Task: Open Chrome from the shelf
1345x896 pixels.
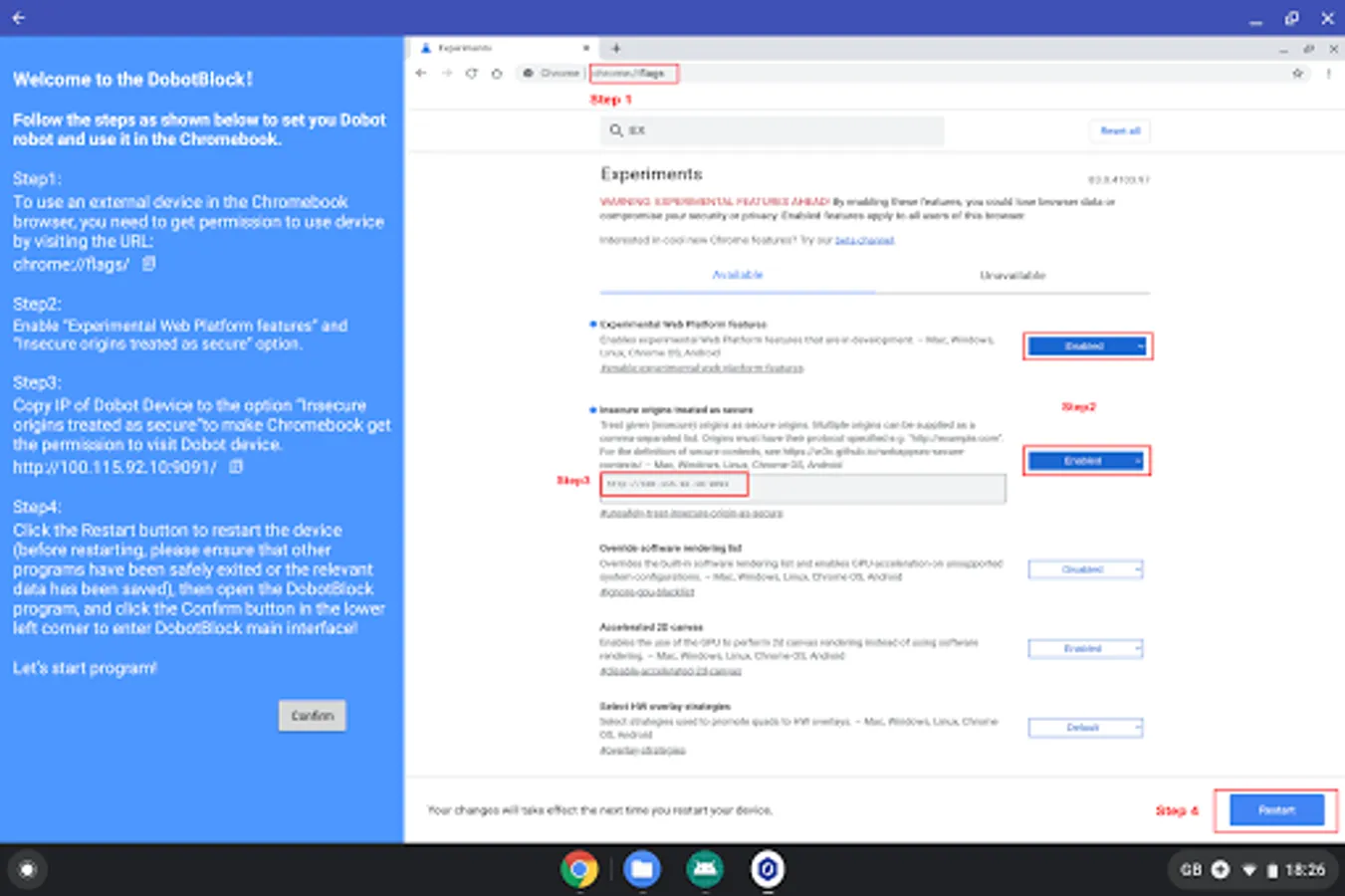Action: [x=578, y=869]
